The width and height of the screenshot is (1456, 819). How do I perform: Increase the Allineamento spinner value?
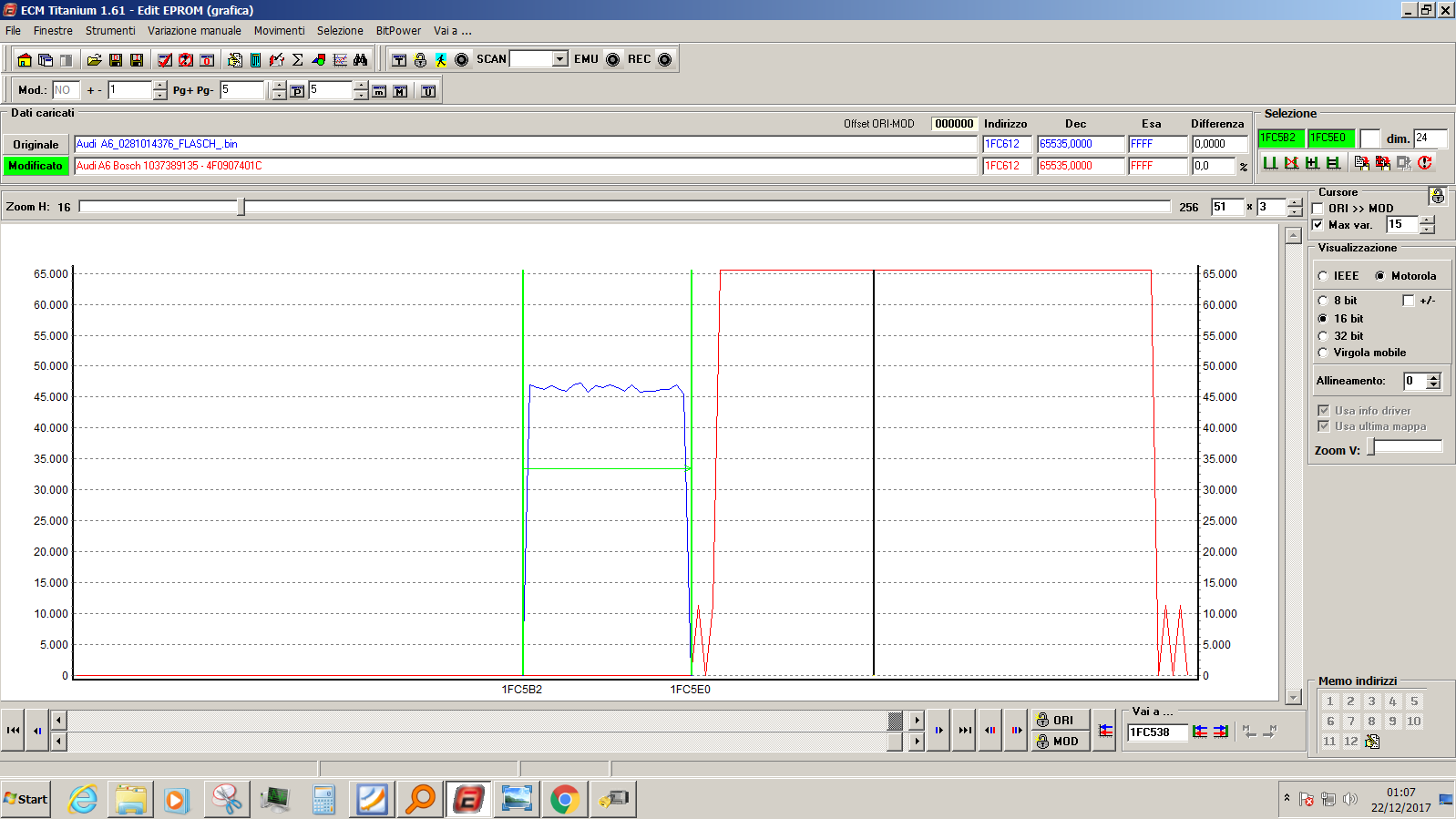(1434, 377)
